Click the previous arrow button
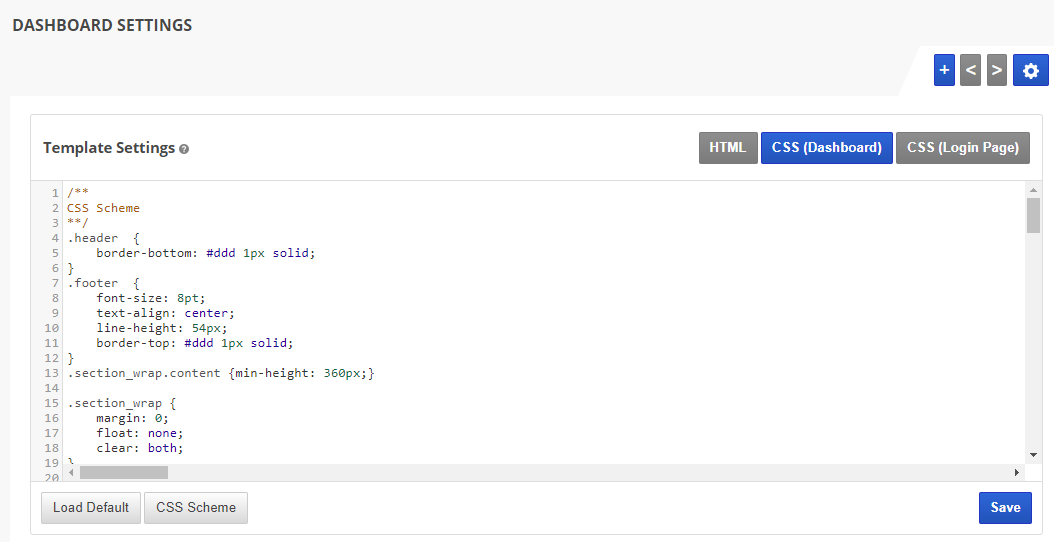Screen dimensions: 1054x542 click(970, 70)
